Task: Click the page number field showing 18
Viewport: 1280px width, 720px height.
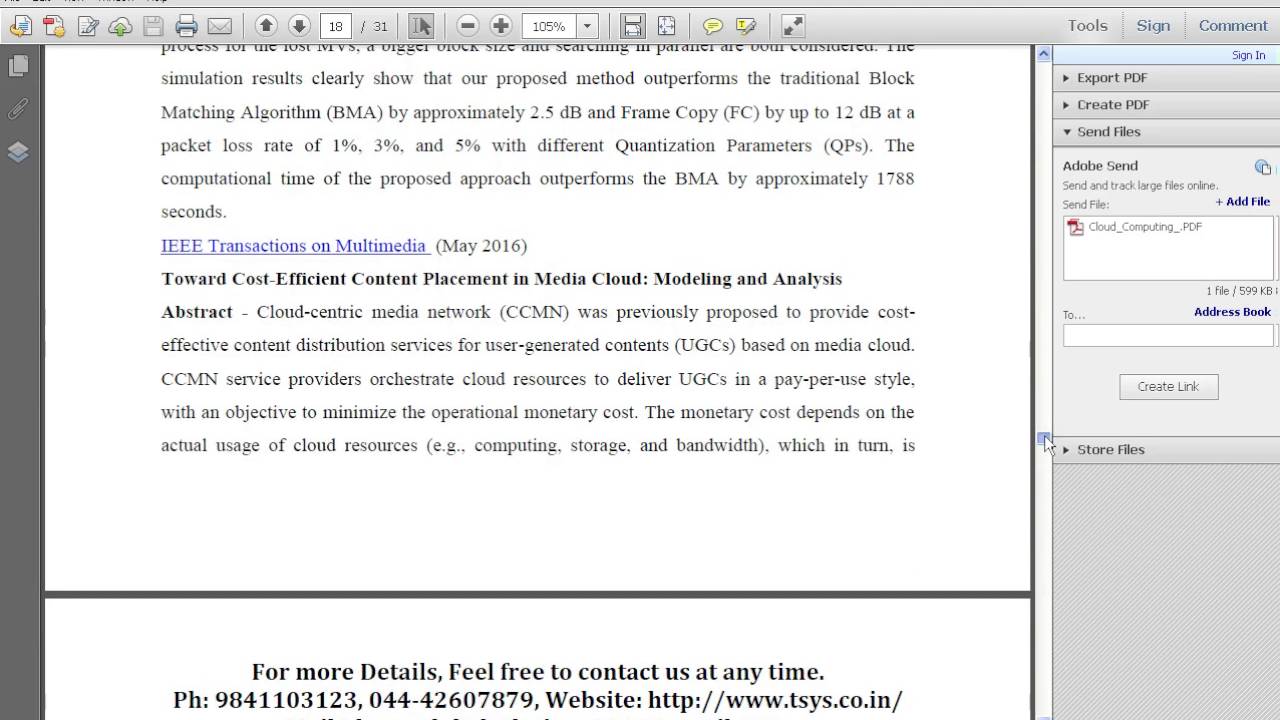Action: (x=335, y=26)
